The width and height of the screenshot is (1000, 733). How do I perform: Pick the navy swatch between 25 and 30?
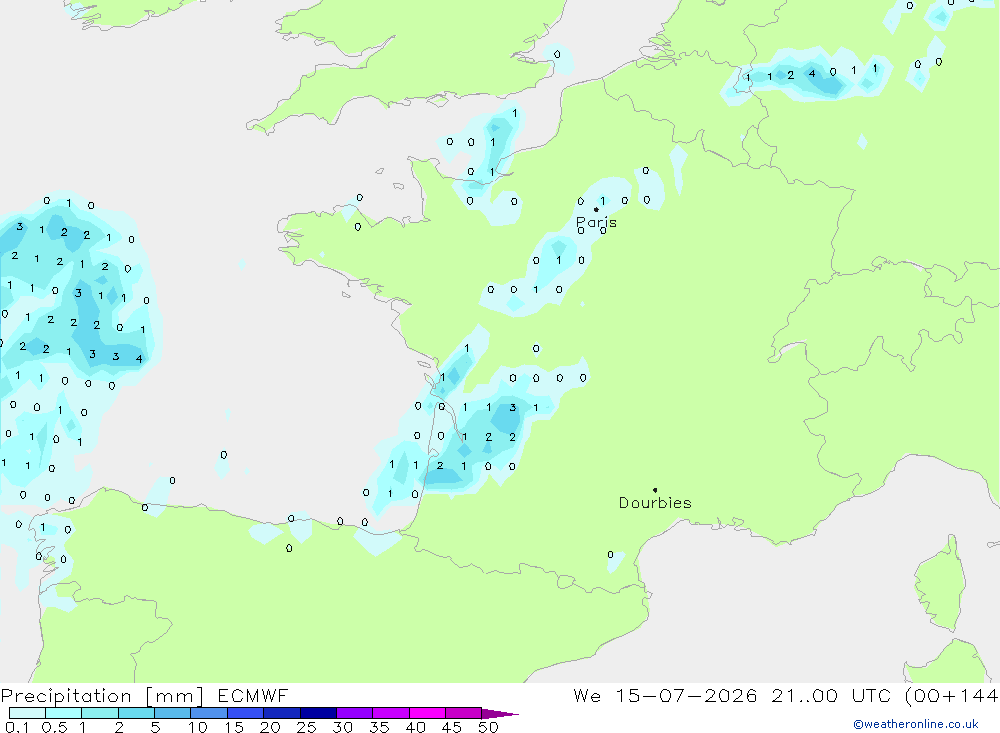318,713
